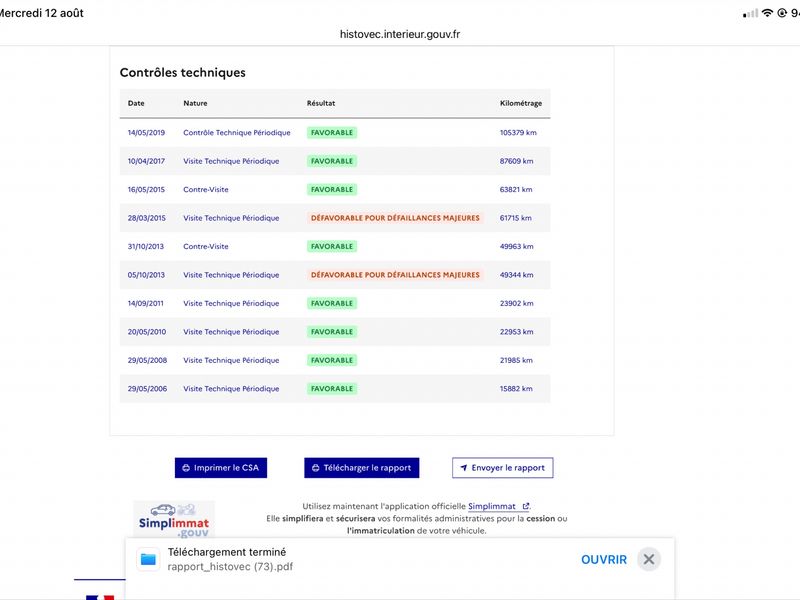Select the date 14/09/2011

145,303
